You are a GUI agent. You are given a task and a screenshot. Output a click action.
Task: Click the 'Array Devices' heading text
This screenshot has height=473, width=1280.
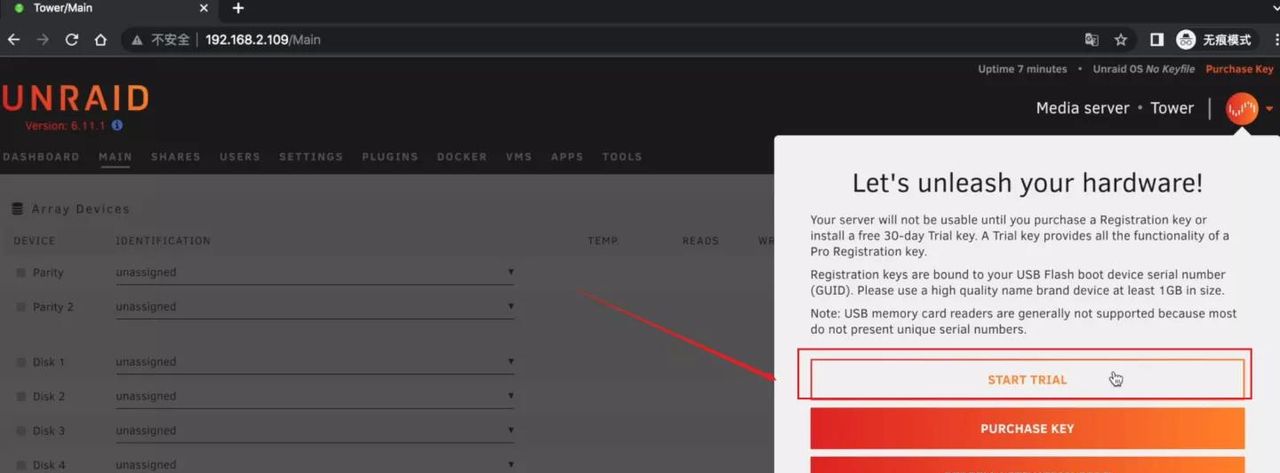tap(81, 209)
